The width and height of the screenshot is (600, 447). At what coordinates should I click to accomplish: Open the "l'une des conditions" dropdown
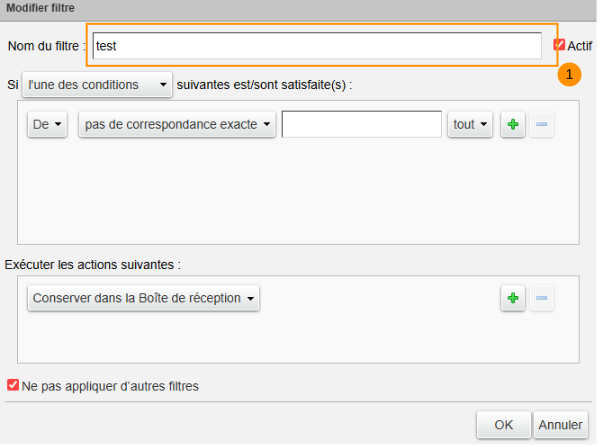[97, 85]
